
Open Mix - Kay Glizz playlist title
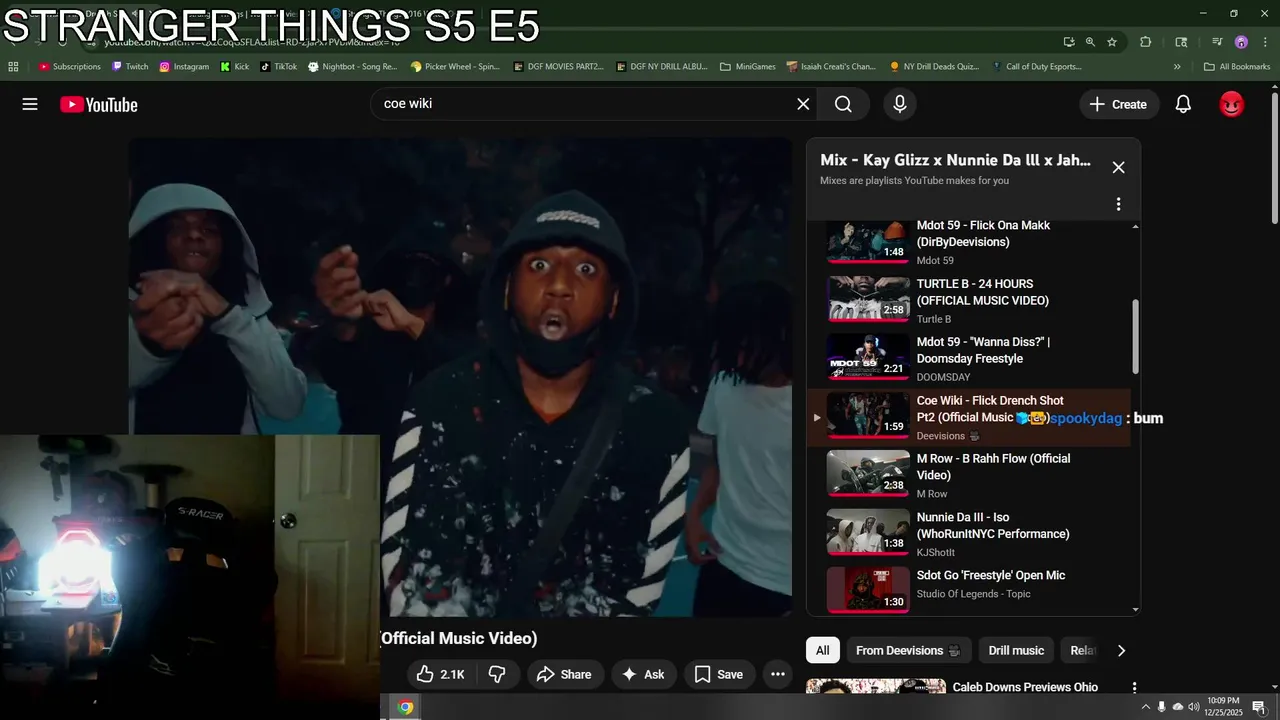pyautogui.click(x=955, y=160)
